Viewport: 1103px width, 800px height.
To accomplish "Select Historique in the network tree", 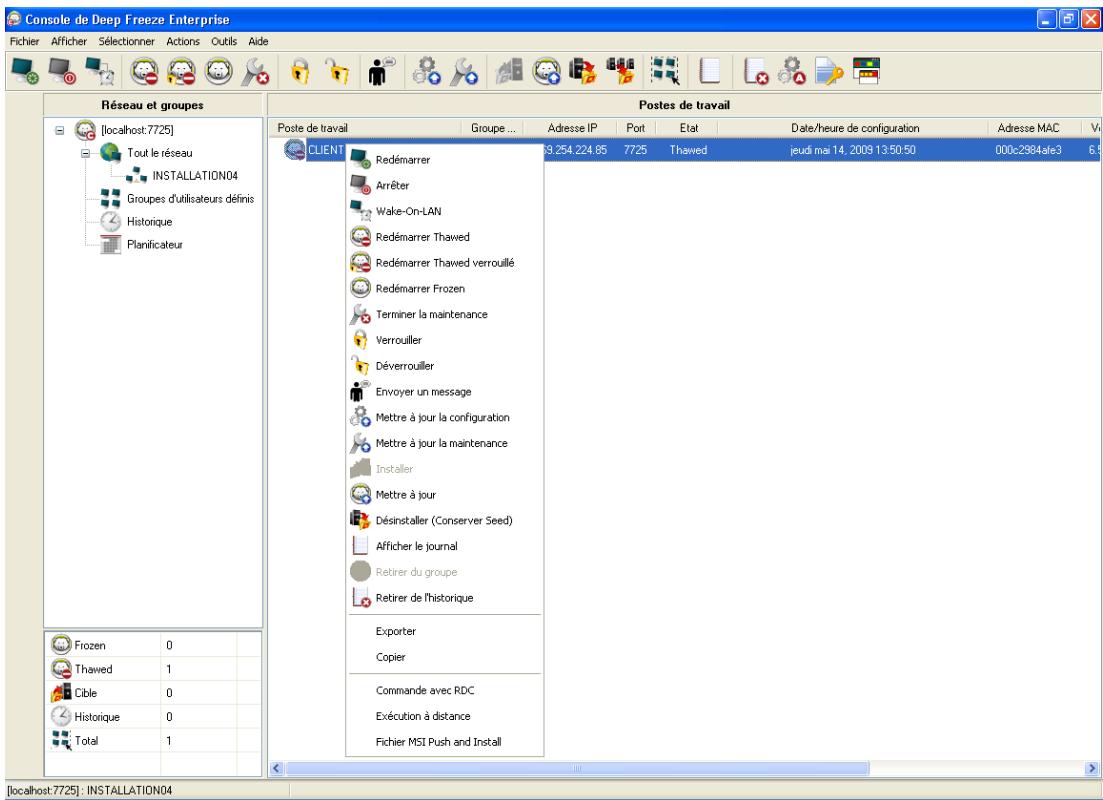I will coord(149,222).
